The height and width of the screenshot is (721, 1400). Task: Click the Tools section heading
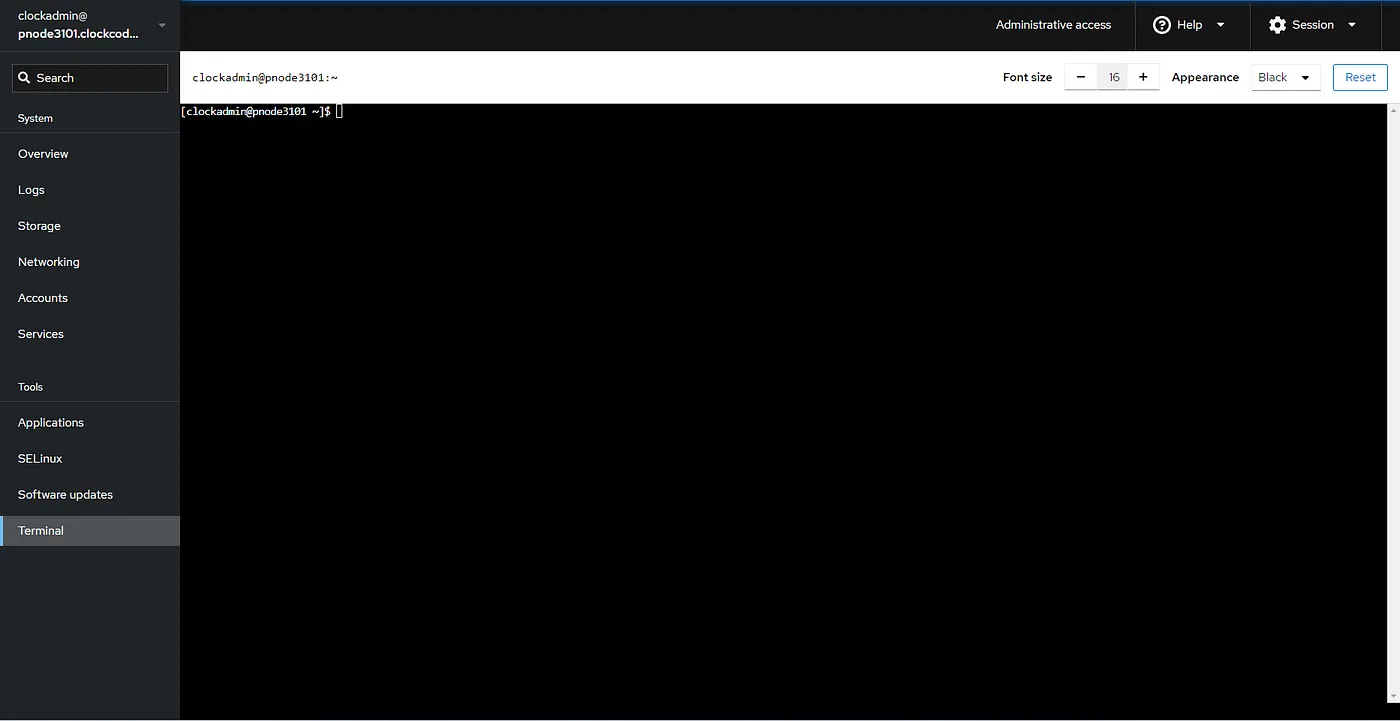point(30,387)
